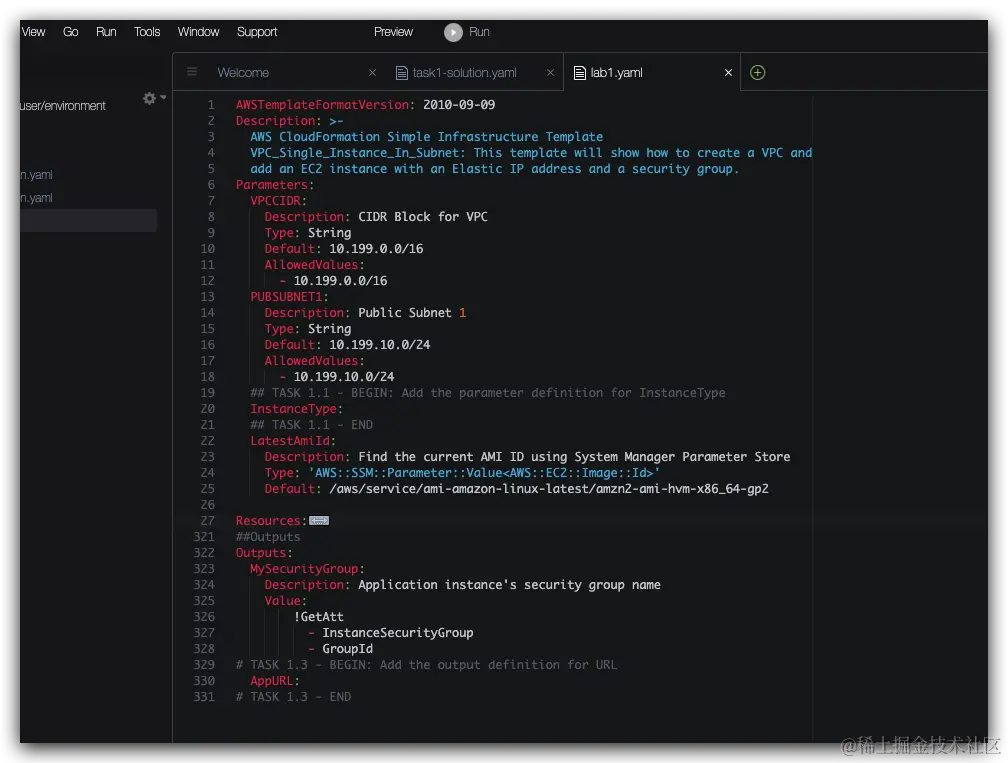This screenshot has height=763, width=1008.
Task: Click the 10.199.10.0/24 default on line 16
Action: 379,345
